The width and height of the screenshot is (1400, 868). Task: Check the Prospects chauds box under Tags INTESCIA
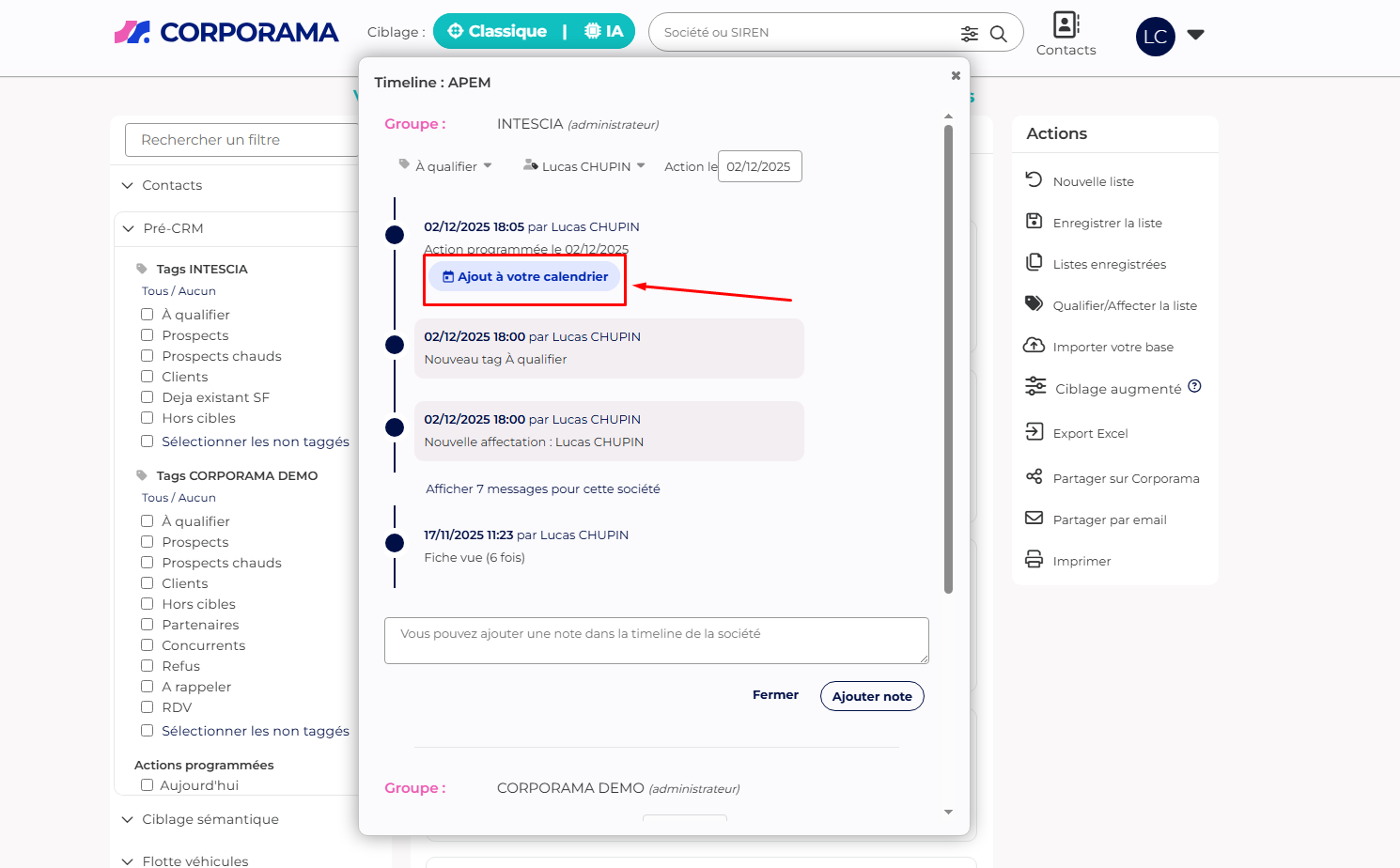pyautogui.click(x=148, y=356)
